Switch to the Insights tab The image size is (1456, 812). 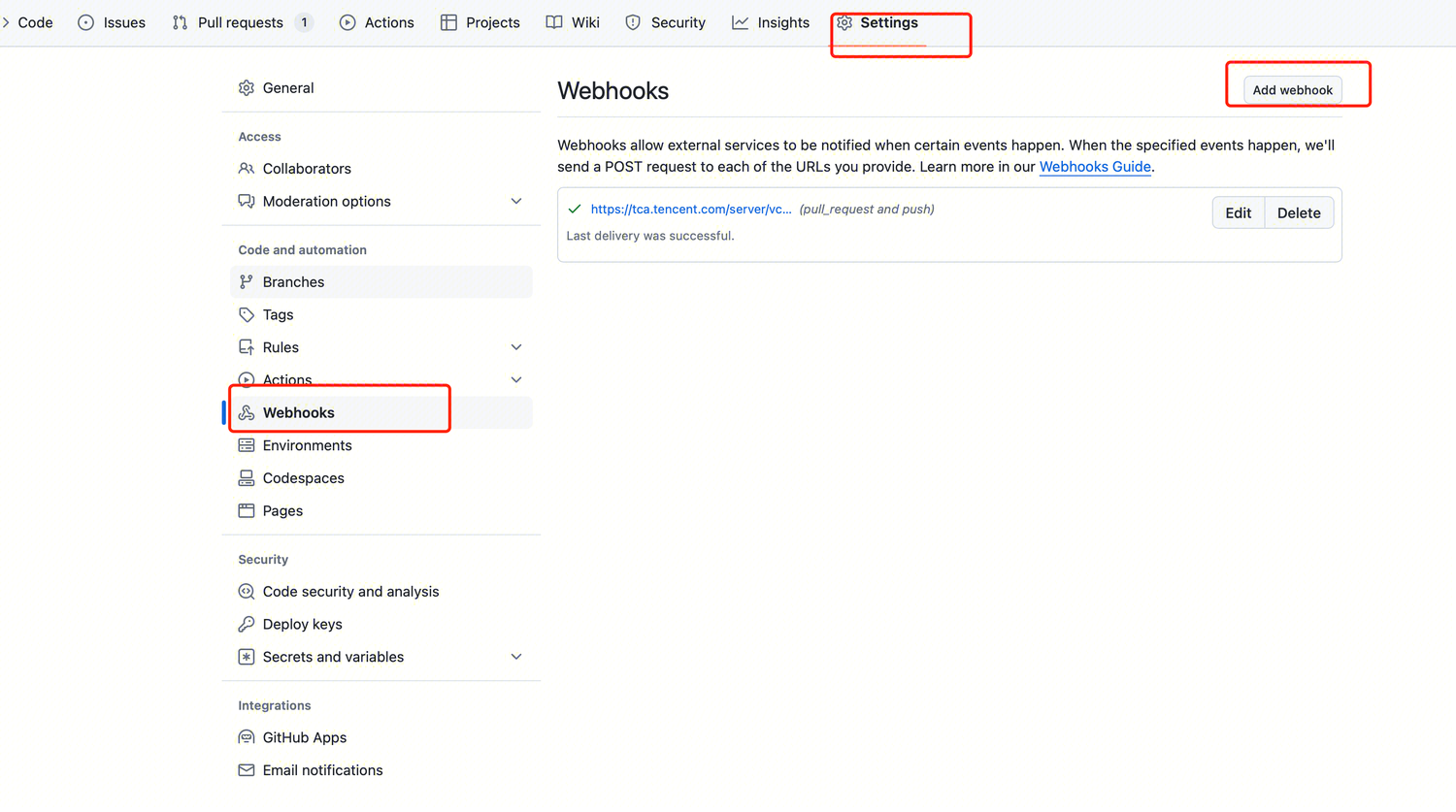[771, 22]
